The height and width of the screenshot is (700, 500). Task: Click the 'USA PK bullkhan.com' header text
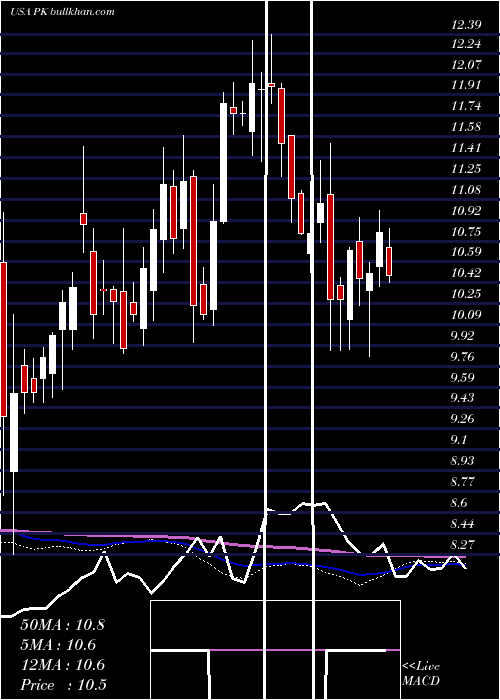pos(62,12)
